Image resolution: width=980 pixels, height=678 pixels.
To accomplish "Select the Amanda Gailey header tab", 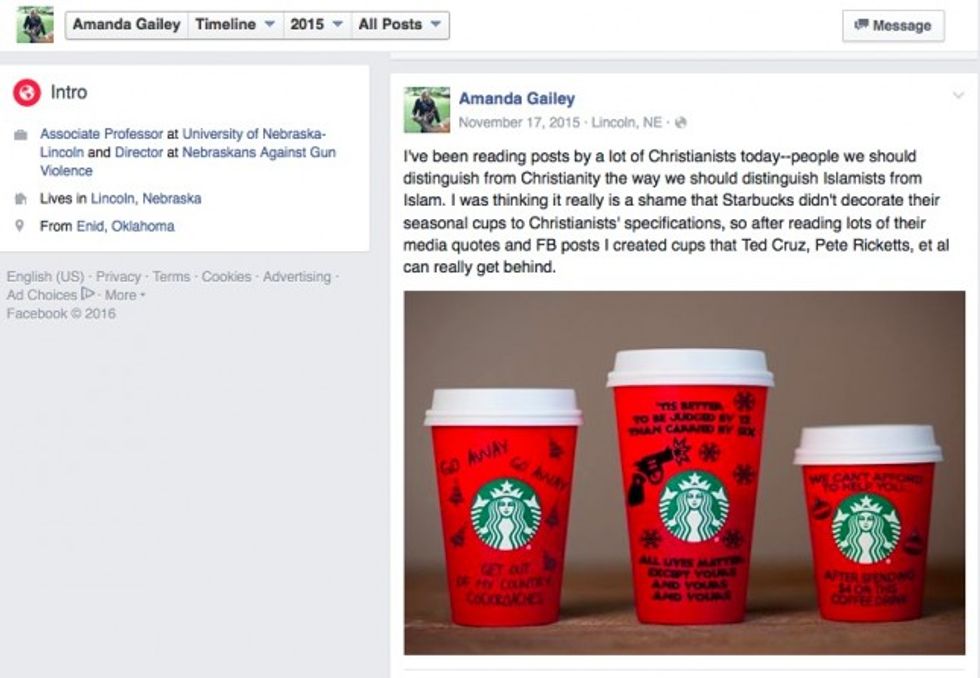I will (x=126, y=24).
